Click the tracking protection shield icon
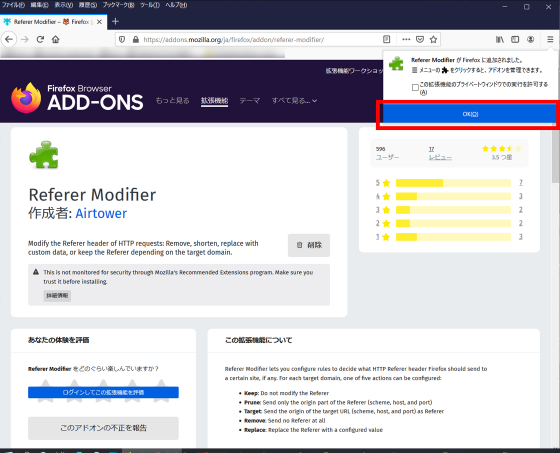The height and width of the screenshot is (453, 560). coord(122,39)
